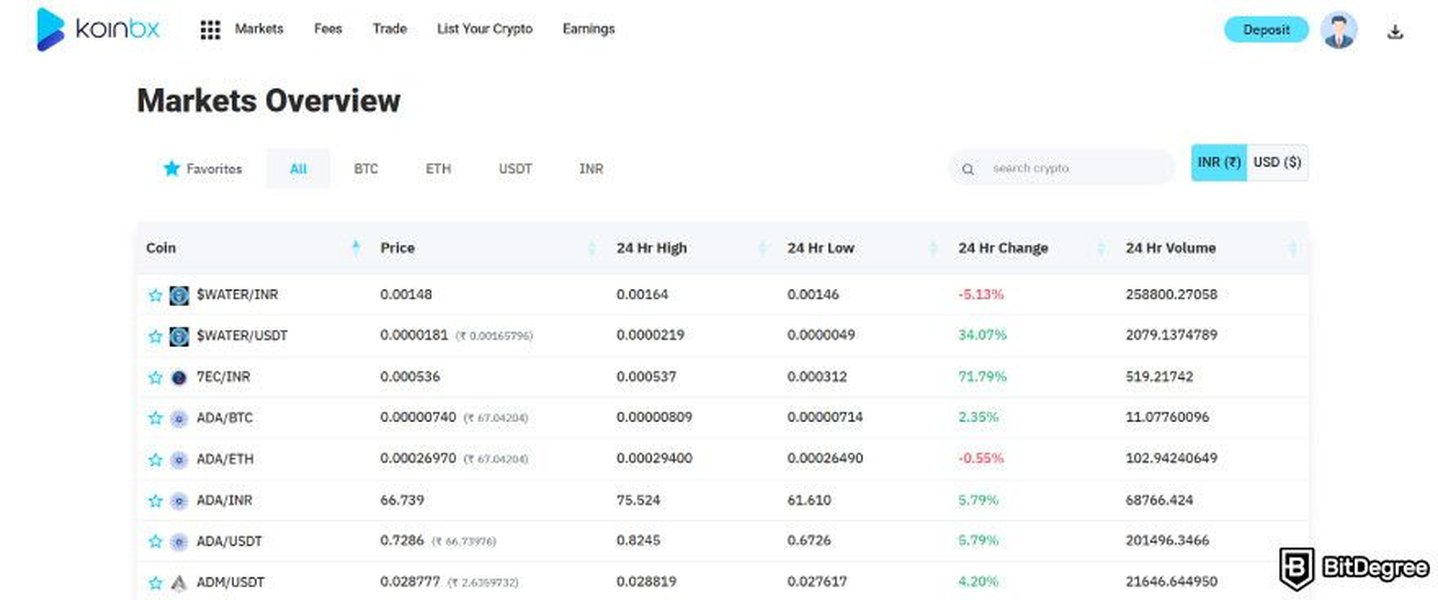Click the 258800.27058 volume value

pyautogui.click(x=1171, y=295)
